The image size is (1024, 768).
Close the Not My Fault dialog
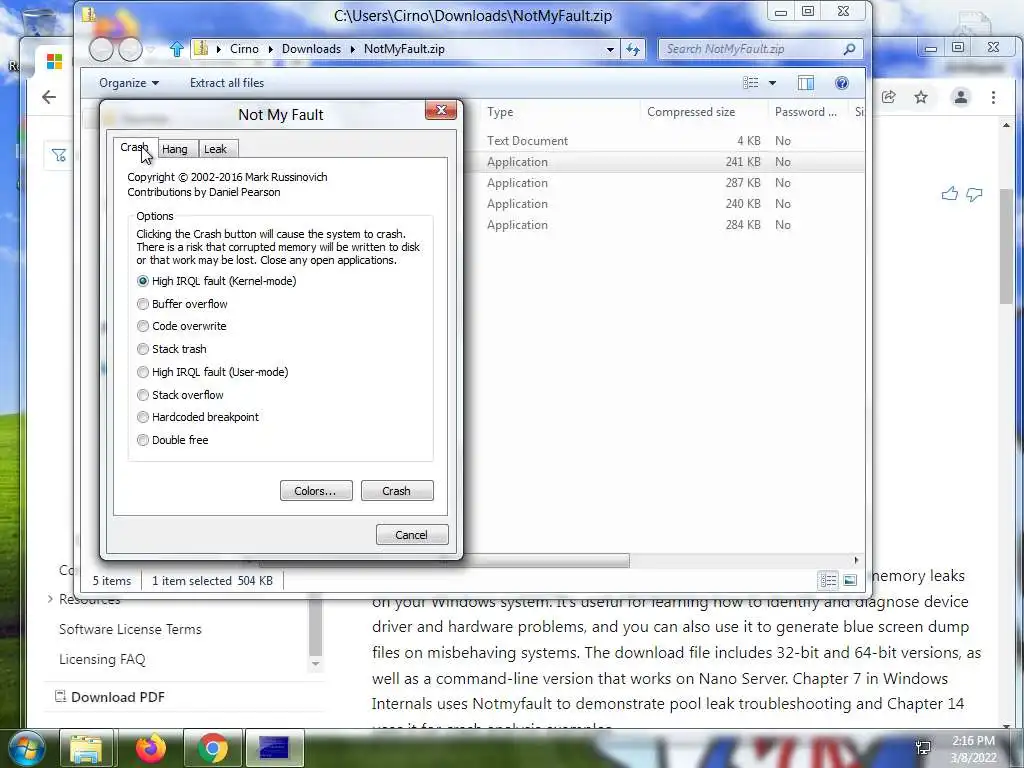441,110
